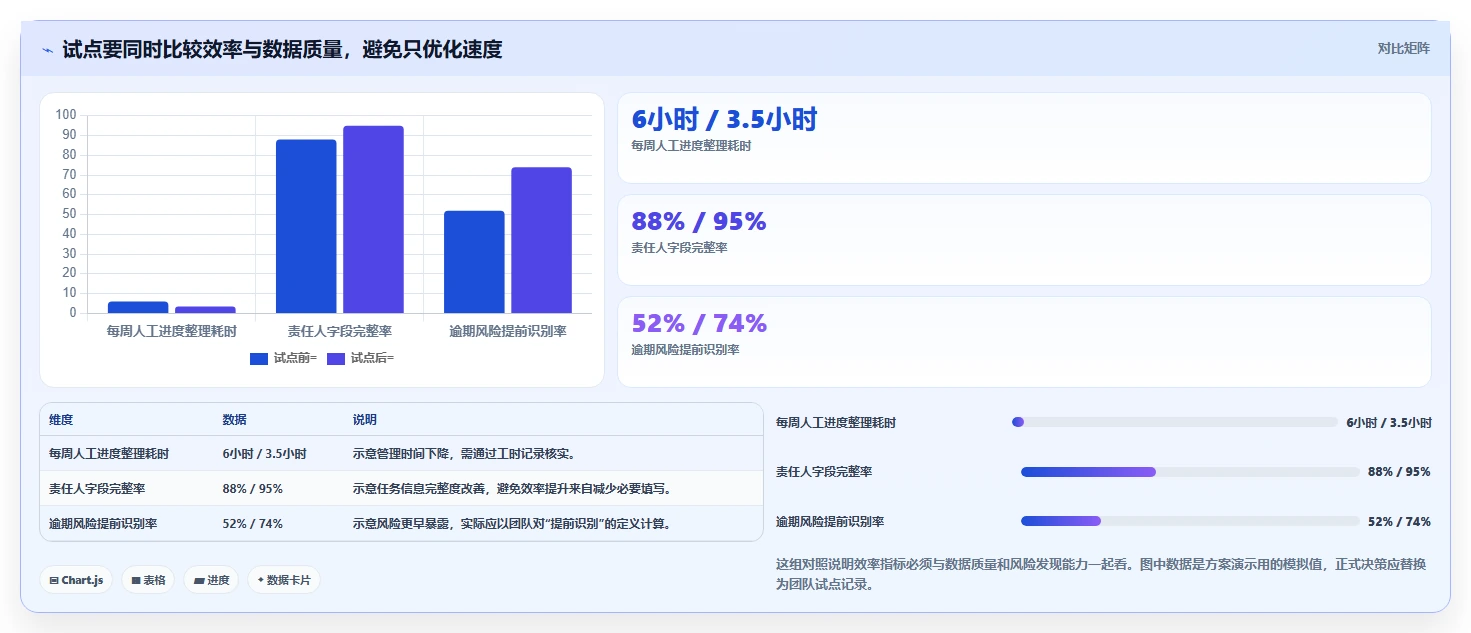Click the 试点前 bar for 责任人字段完整率
The image size is (1471, 633).
[x=306, y=226]
